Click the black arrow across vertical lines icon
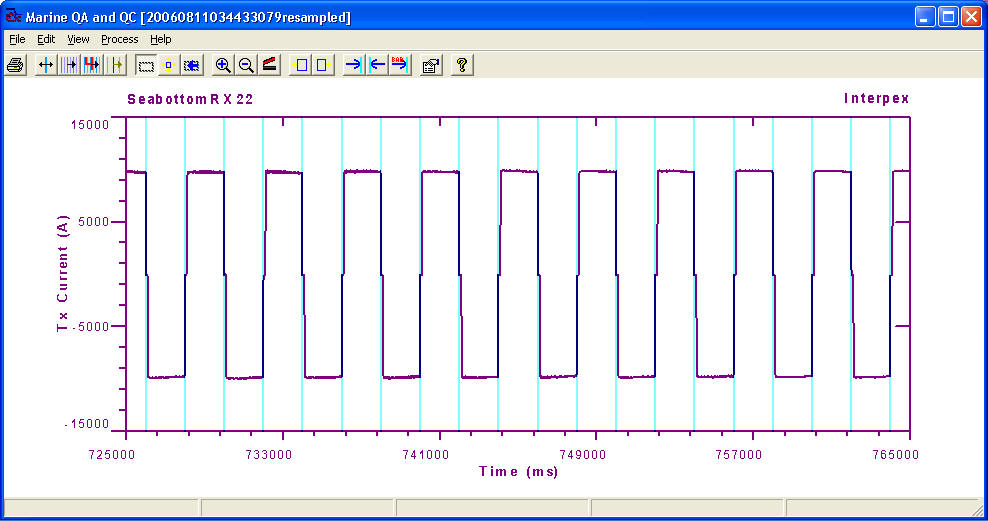988x521 pixels. pyautogui.click(x=69, y=65)
